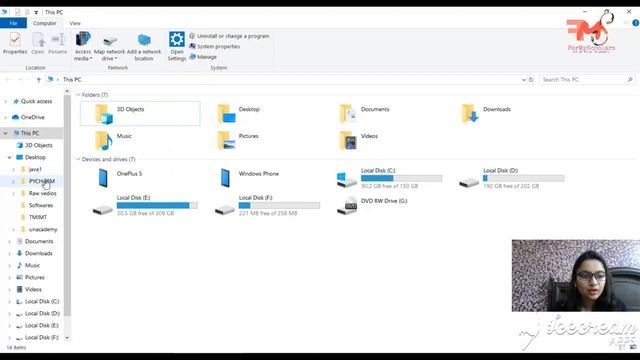
Task: Click the Search This PC field
Action: (587, 80)
